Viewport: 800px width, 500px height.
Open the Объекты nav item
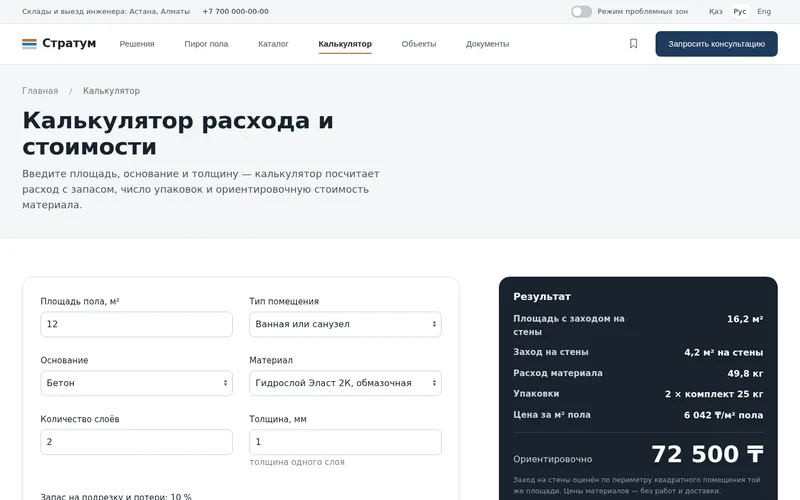[419, 44]
